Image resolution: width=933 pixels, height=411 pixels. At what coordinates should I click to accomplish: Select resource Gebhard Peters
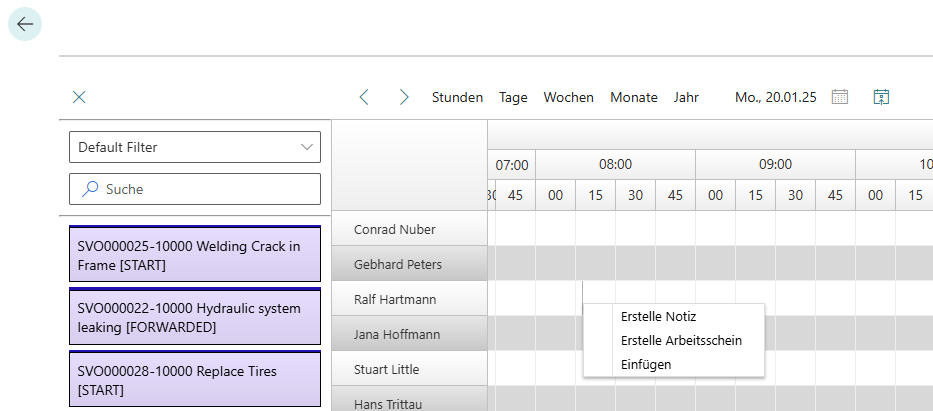pos(409,263)
